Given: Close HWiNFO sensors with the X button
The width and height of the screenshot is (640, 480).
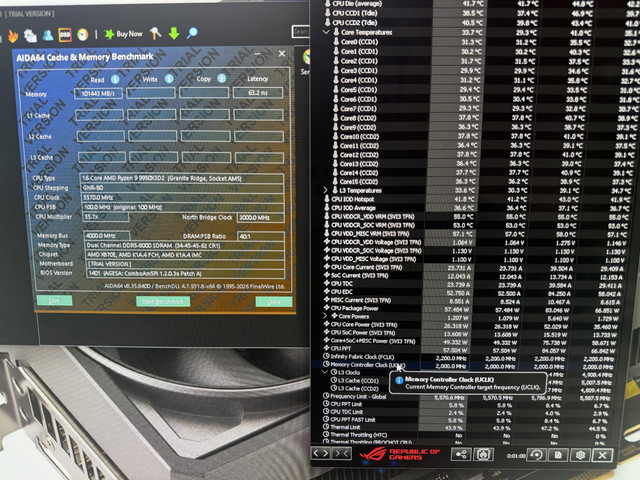Looking at the screenshot, I should click(602, 455).
